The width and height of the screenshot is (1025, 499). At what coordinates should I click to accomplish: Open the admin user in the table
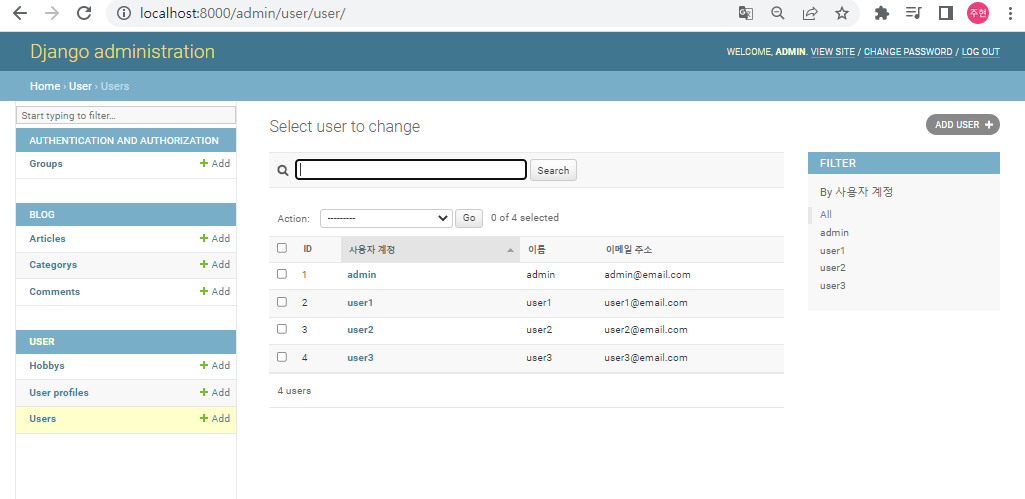click(x=361, y=275)
